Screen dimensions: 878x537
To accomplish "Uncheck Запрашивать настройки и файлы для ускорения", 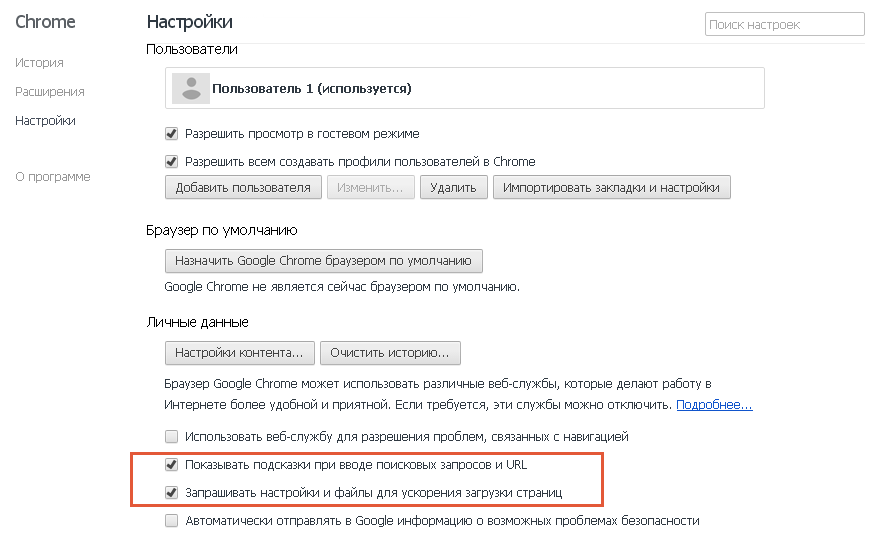I will [x=172, y=493].
